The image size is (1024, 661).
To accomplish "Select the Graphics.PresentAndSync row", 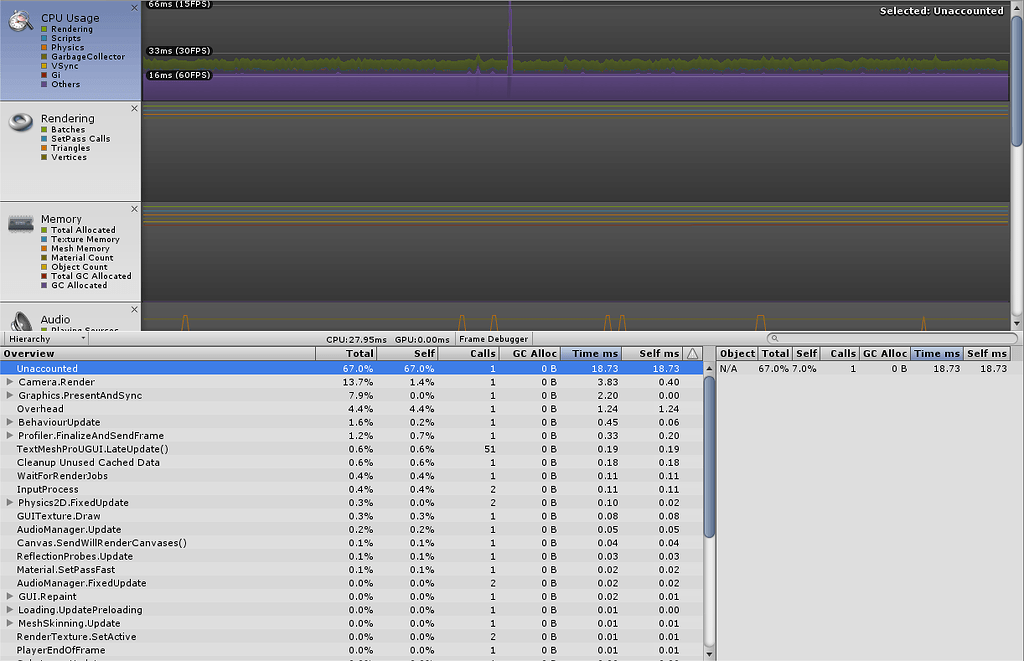I will point(351,395).
